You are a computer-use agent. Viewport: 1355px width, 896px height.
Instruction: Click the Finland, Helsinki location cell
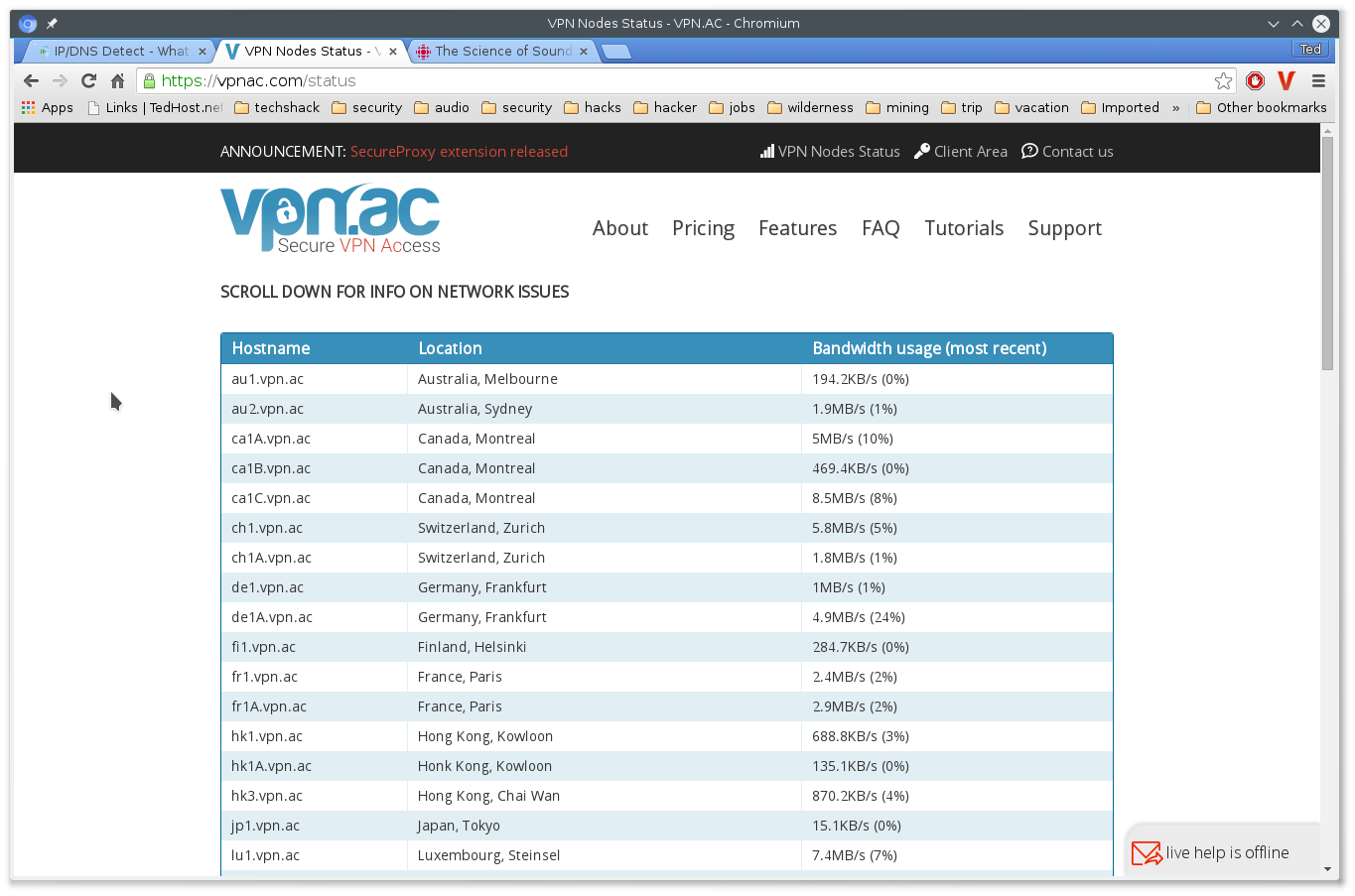(604, 647)
